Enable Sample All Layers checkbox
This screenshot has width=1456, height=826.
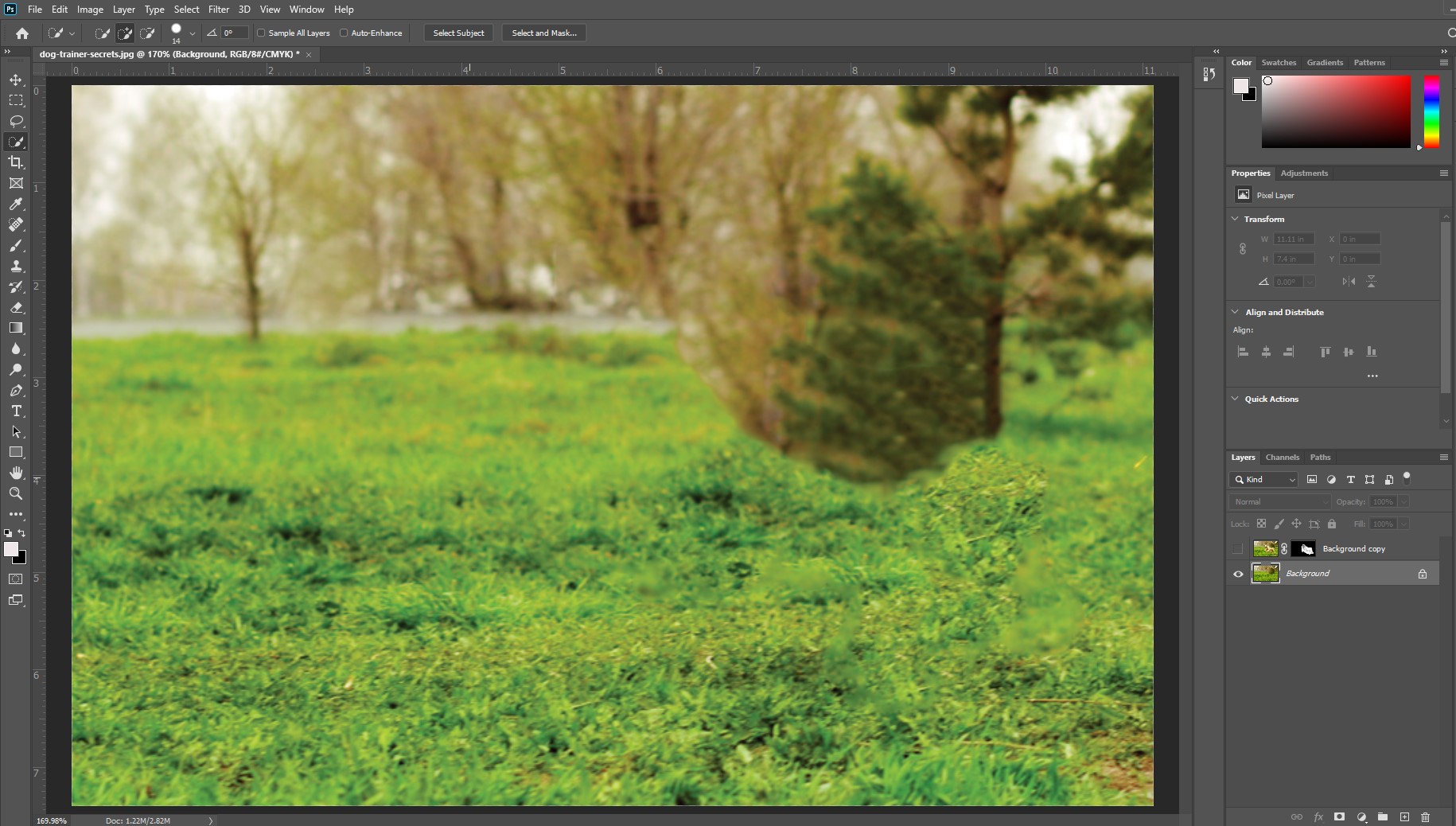pyautogui.click(x=261, y=33)
